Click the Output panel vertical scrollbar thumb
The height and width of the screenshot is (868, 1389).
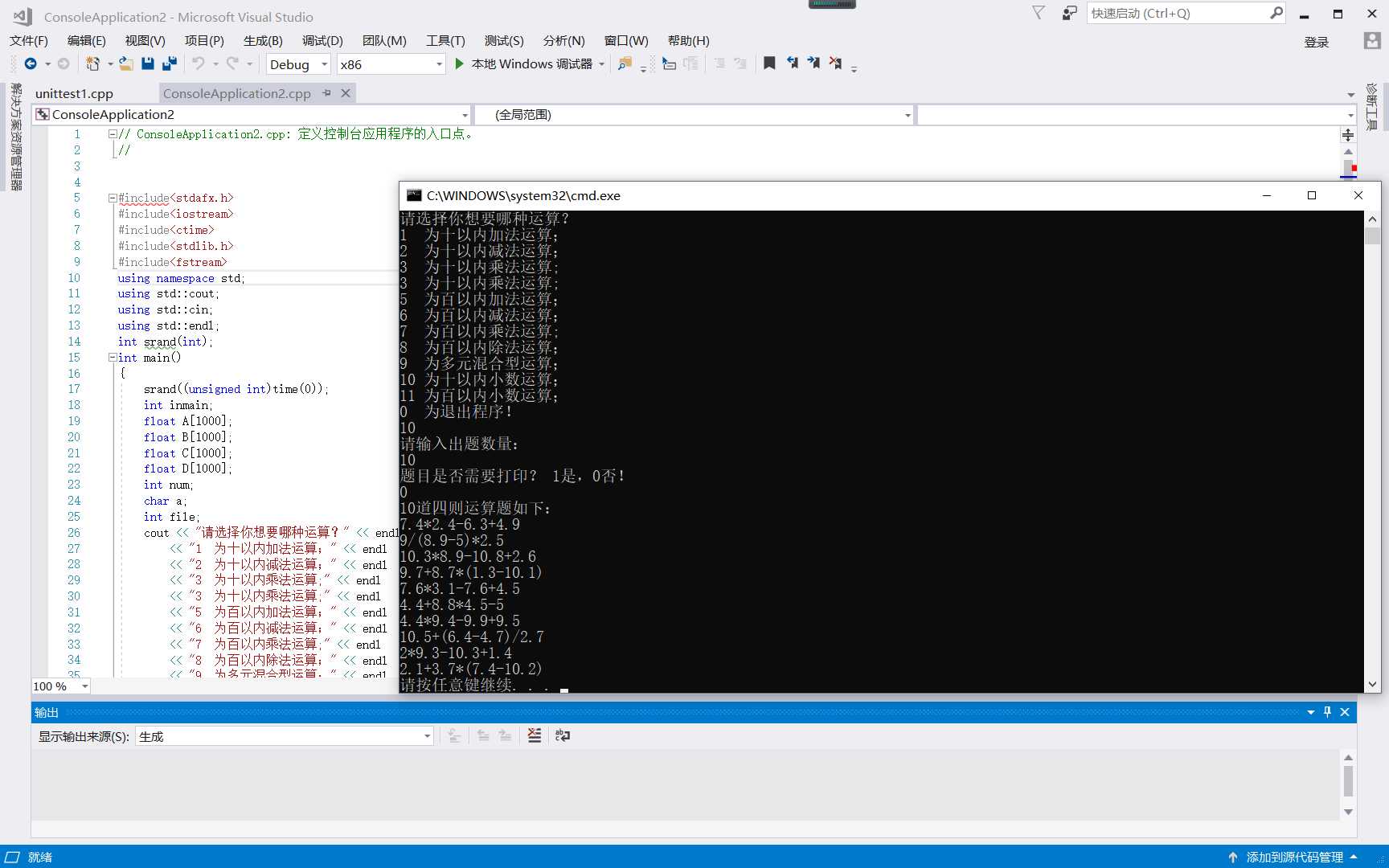pyautogui.click(x=1348, y=780)
